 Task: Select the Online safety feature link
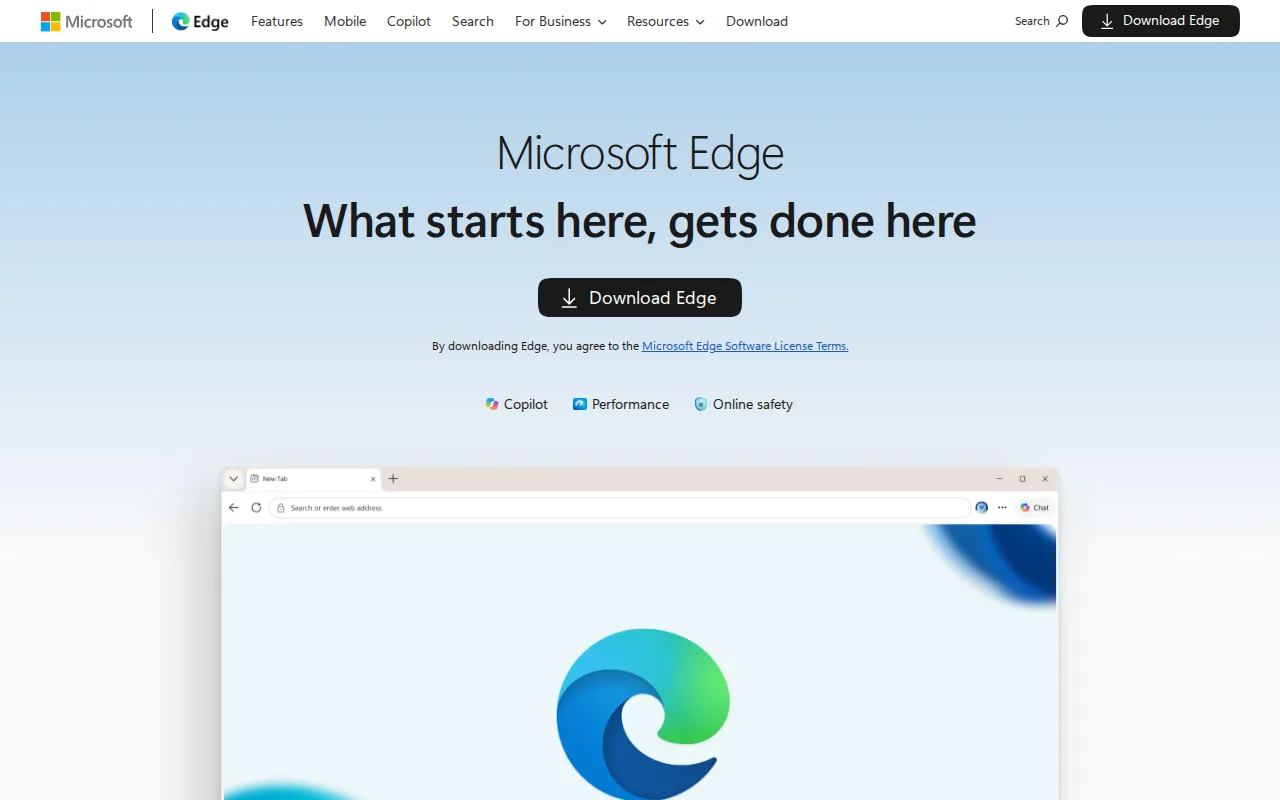click(x=743, y=404)
